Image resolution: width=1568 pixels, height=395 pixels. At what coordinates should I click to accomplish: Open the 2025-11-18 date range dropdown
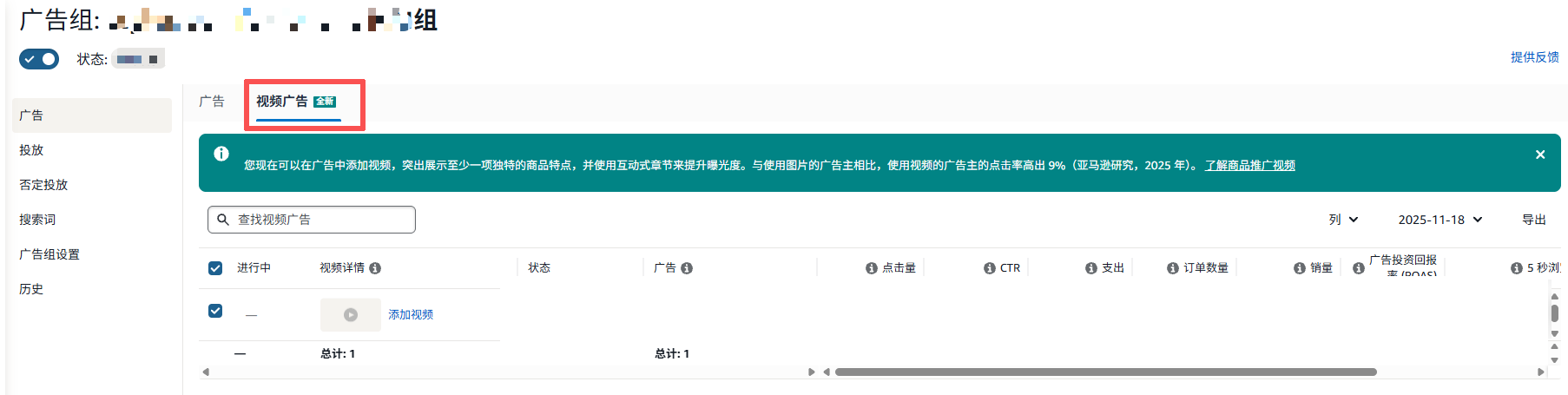pyautogui.click(x=1440, y=220)
